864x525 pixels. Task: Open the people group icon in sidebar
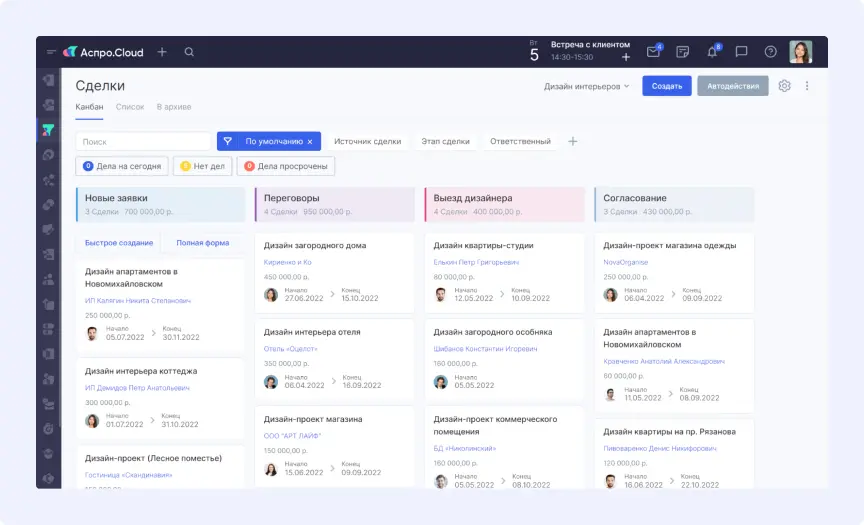click(x=48, y=279)
